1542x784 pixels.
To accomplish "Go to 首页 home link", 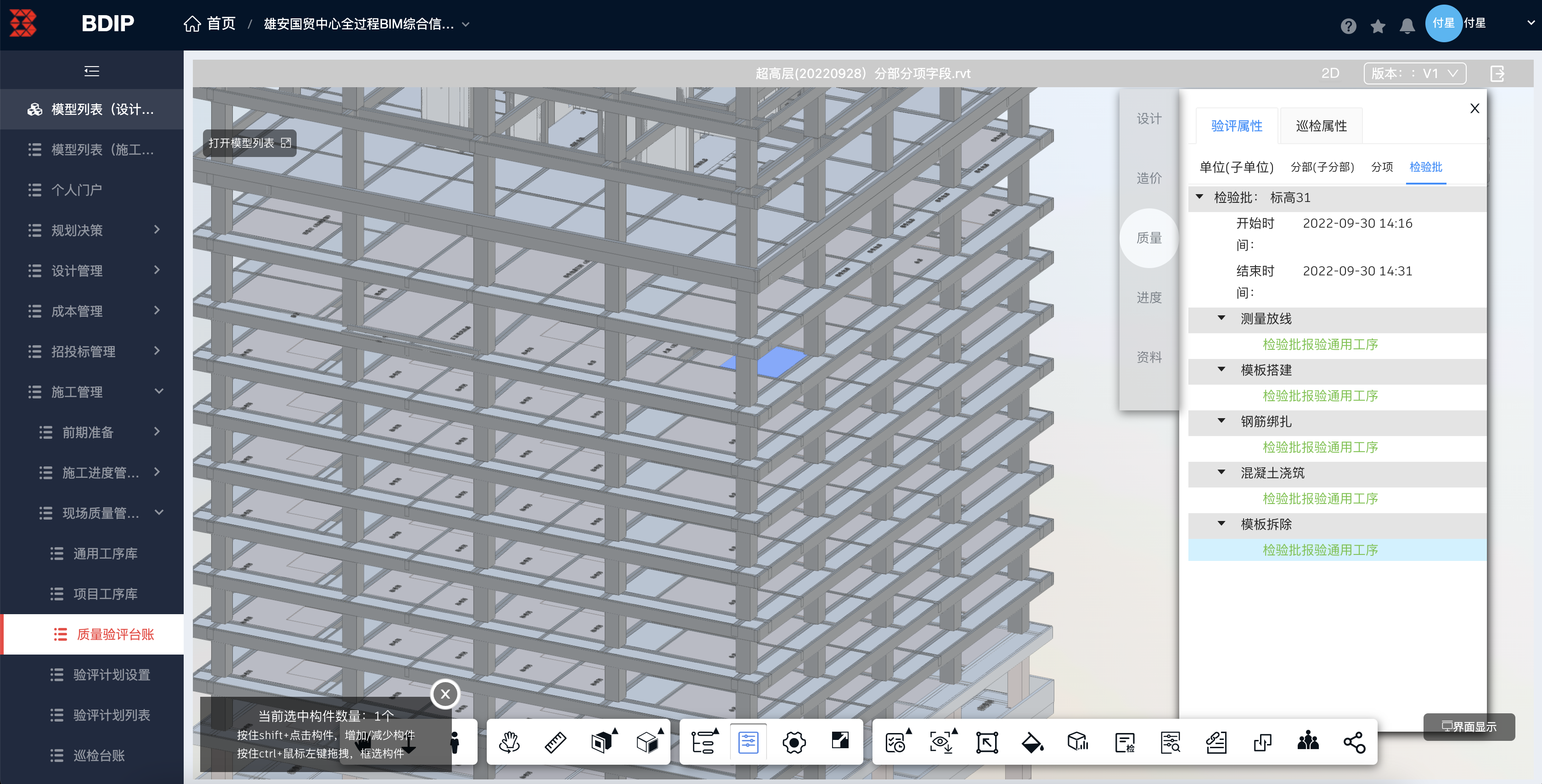I will click(210, 23).
